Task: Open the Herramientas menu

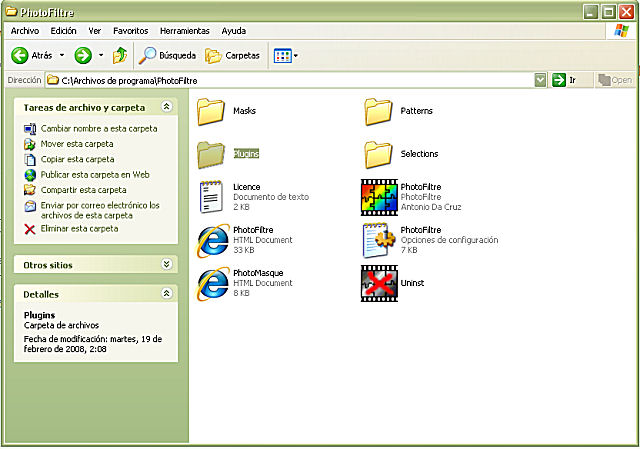Action: [x=184, y=31]
